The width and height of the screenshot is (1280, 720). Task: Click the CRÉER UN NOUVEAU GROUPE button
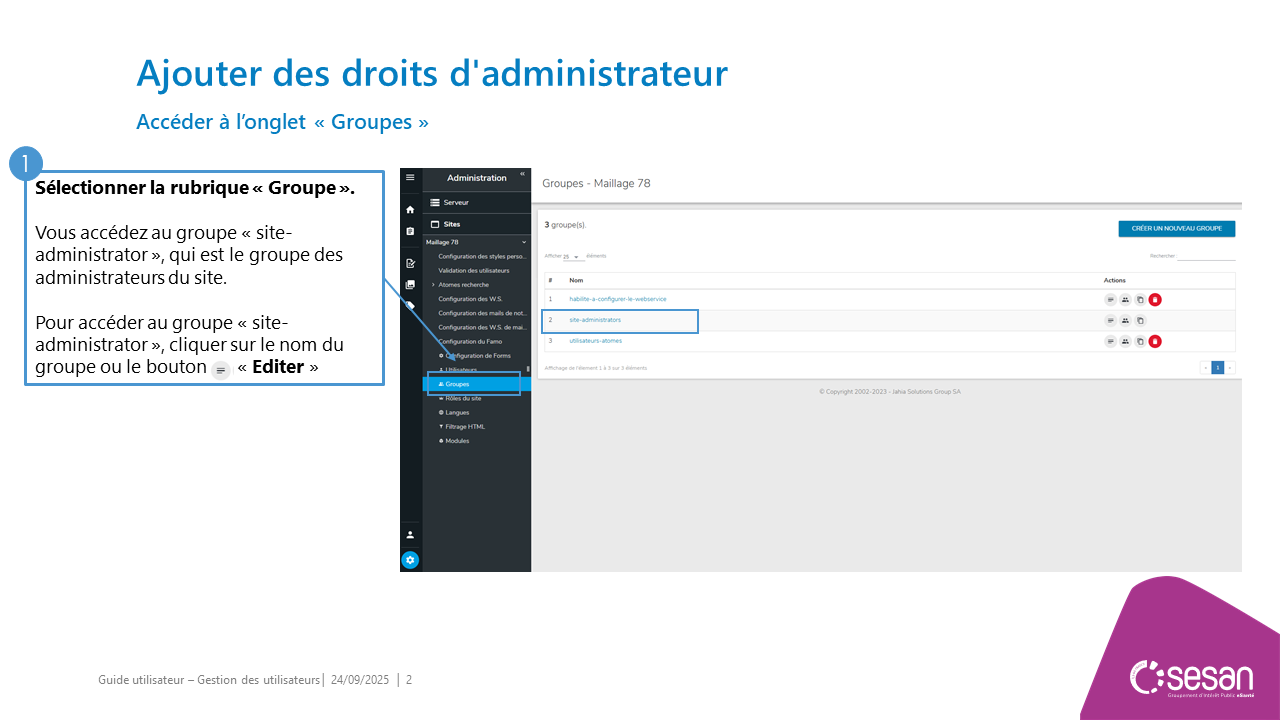pyautogui.click(x=1176, y=229)
